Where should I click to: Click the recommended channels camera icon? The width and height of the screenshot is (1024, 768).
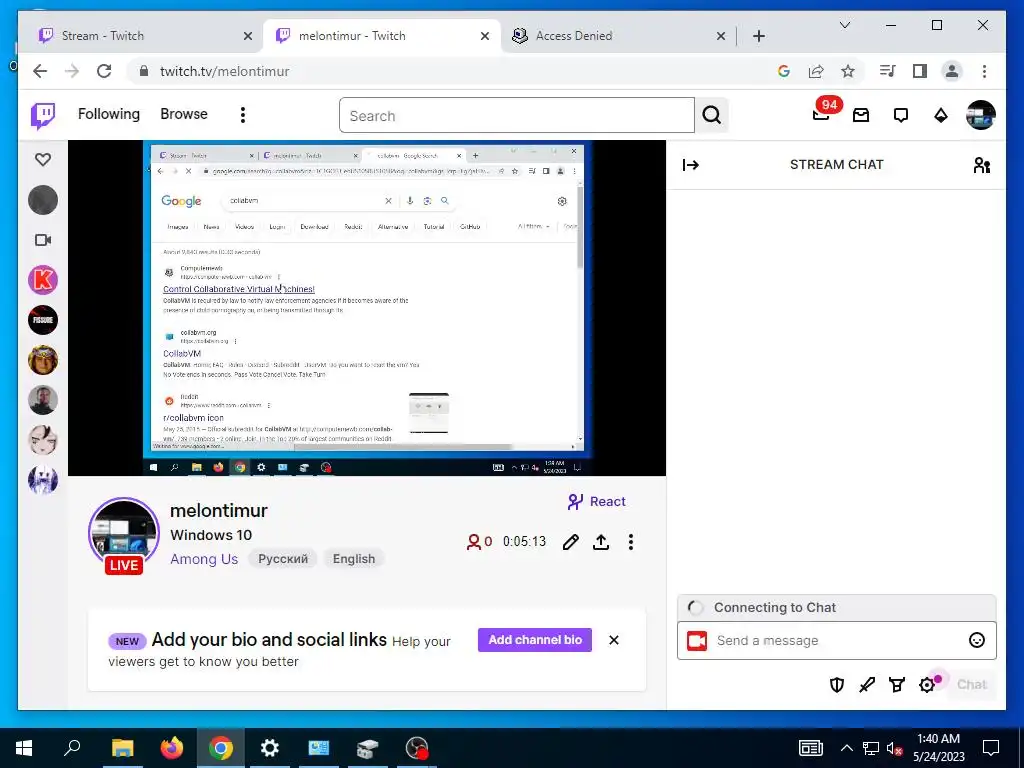tap(43, 240)
